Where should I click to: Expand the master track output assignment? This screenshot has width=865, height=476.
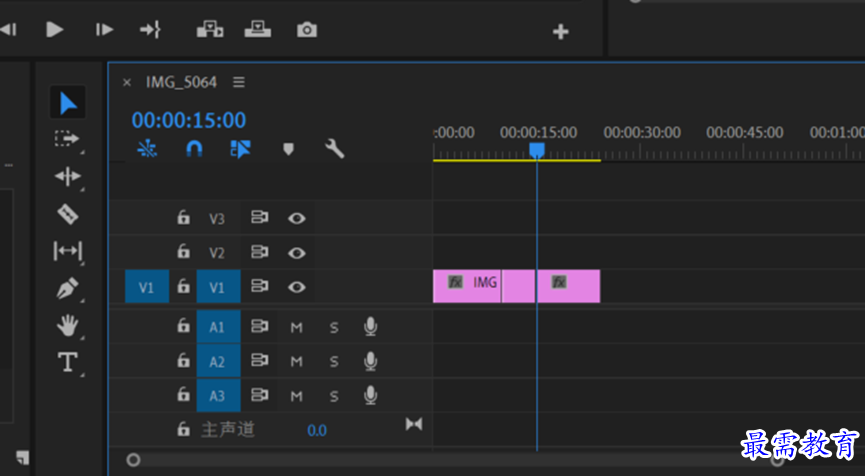414,424
